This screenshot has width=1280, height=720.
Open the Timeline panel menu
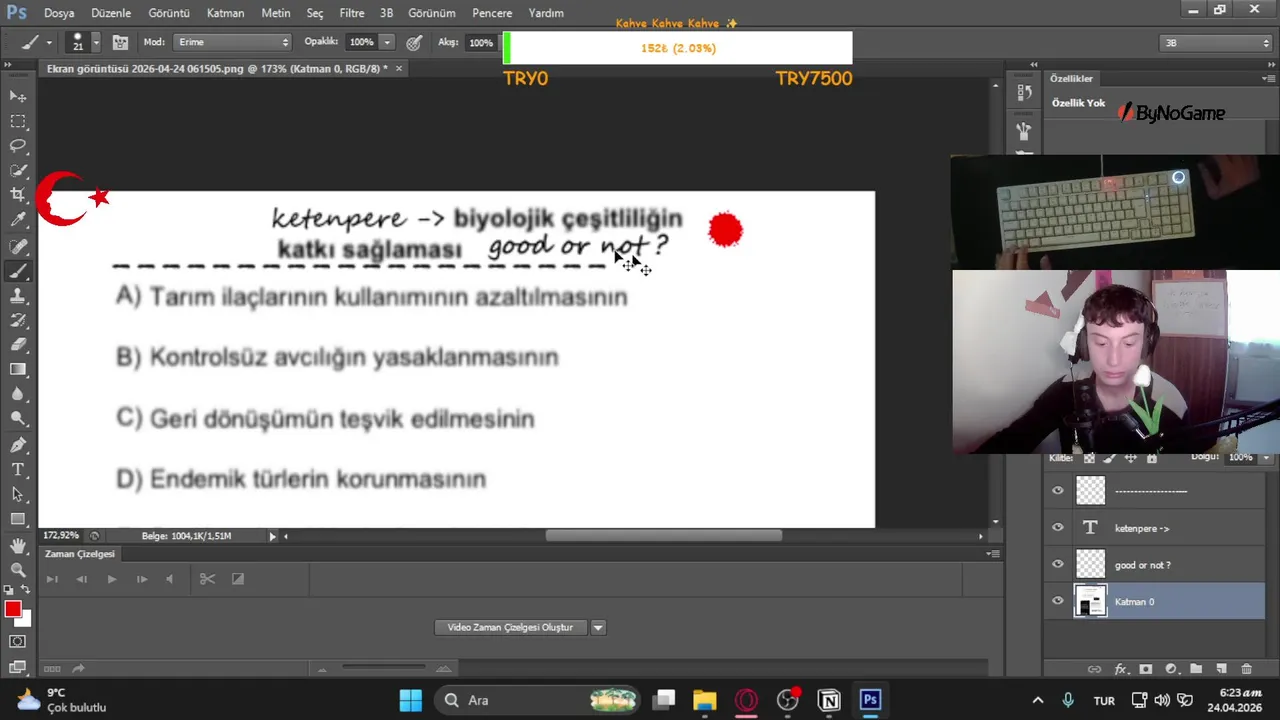(x=992, y=554)
